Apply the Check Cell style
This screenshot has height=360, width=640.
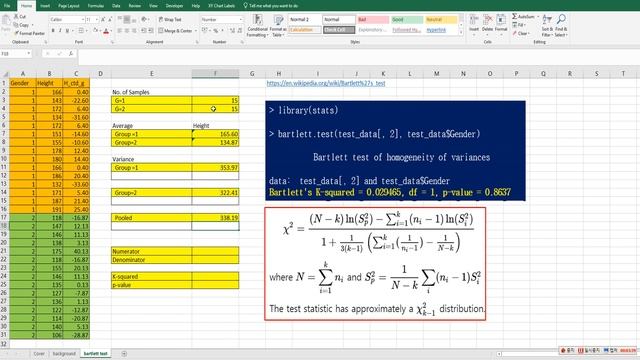click(x=339, y=30)
